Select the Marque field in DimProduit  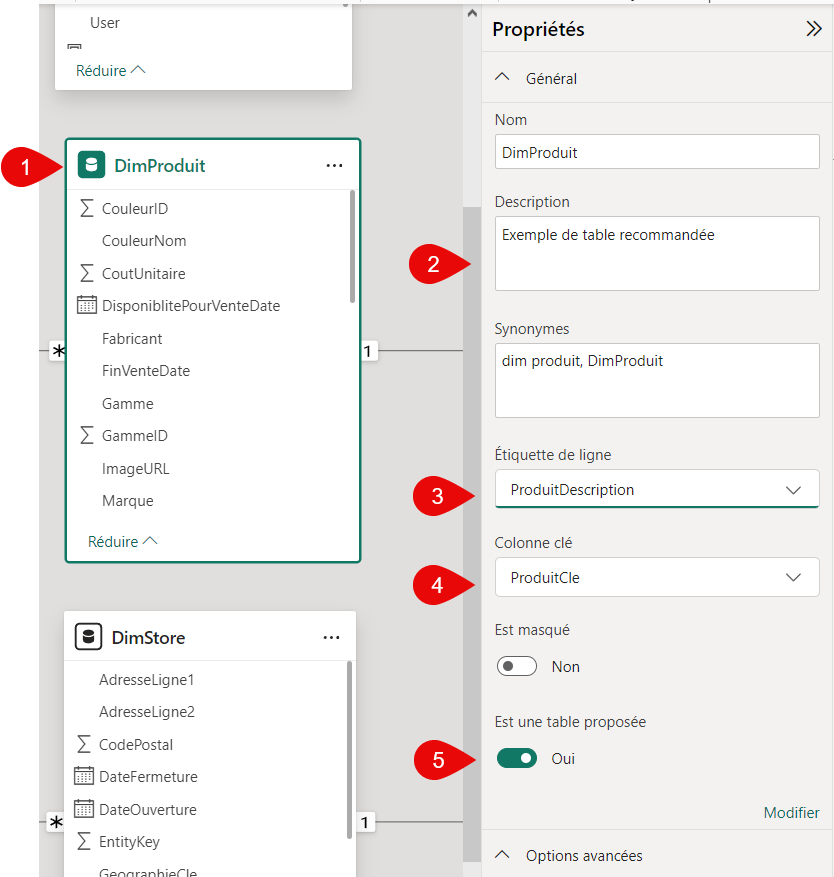coord(128,501)
